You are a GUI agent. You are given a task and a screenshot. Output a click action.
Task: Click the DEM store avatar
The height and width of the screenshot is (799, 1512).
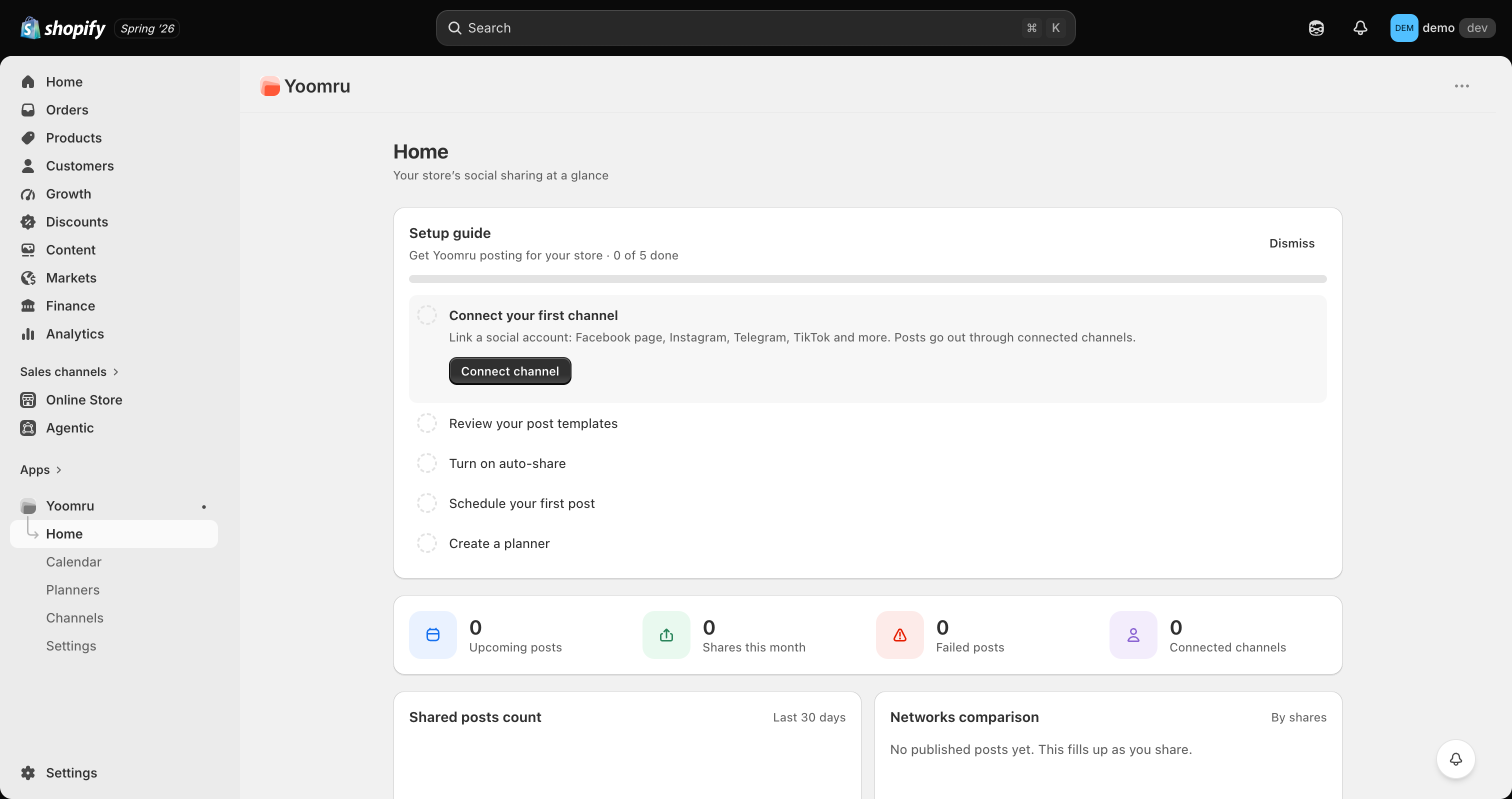pyautogui.click(x=1404, y=27)
